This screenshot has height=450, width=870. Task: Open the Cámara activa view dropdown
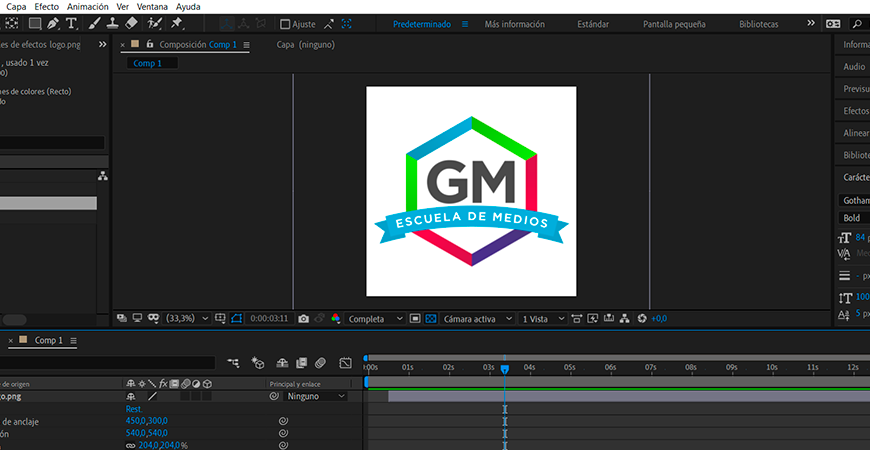click(477, 319)
